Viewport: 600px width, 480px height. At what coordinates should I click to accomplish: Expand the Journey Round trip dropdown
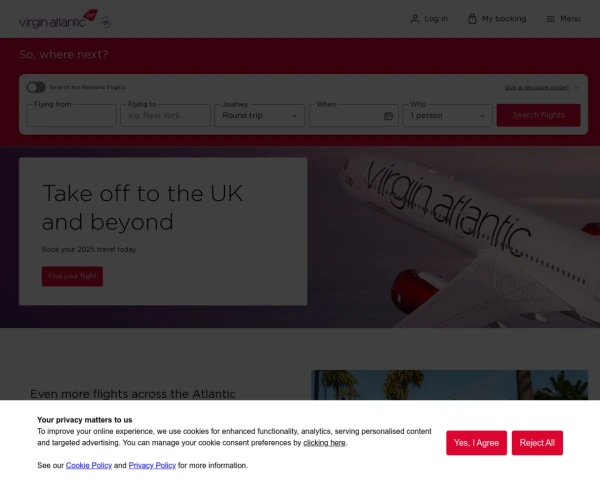coord(259,116)
